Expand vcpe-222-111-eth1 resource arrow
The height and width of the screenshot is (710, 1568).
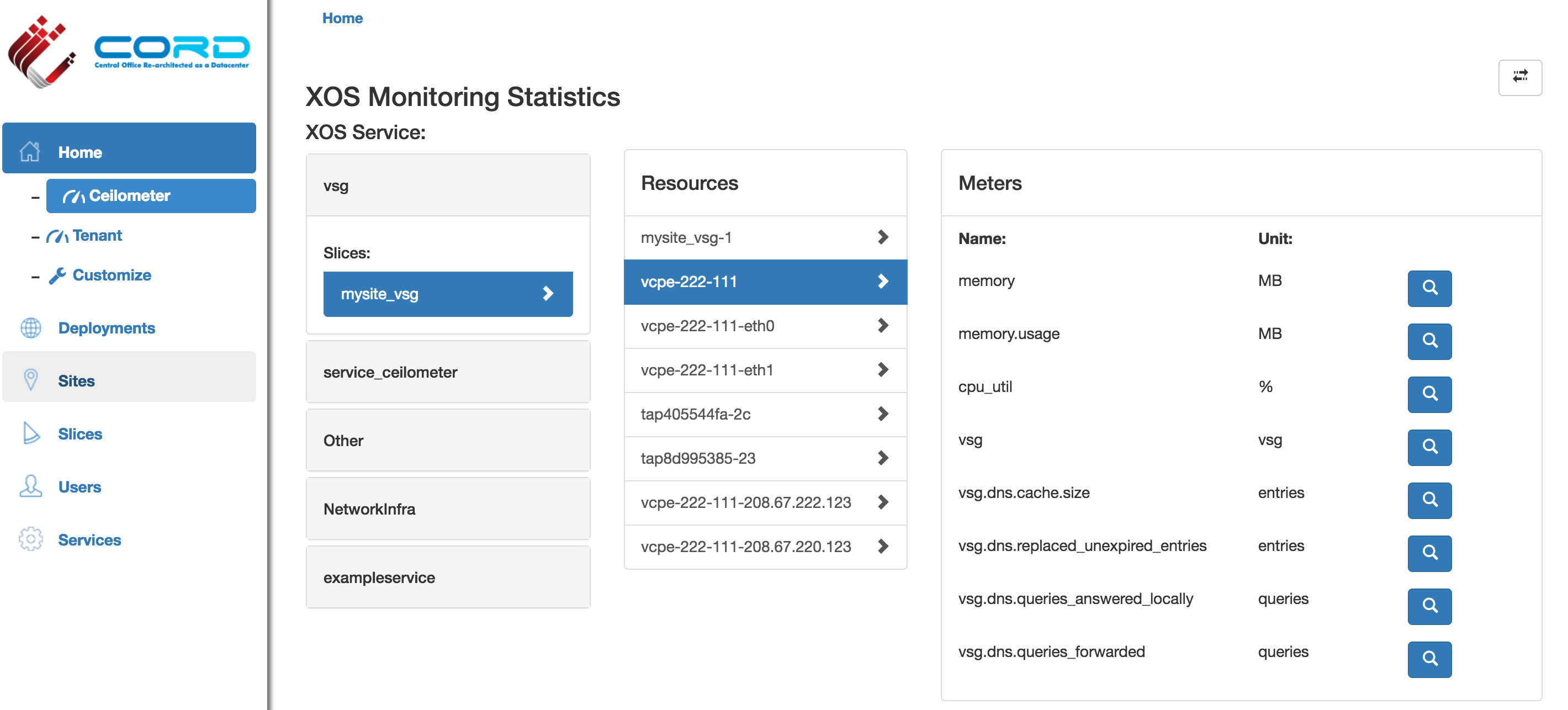(883, 369)
